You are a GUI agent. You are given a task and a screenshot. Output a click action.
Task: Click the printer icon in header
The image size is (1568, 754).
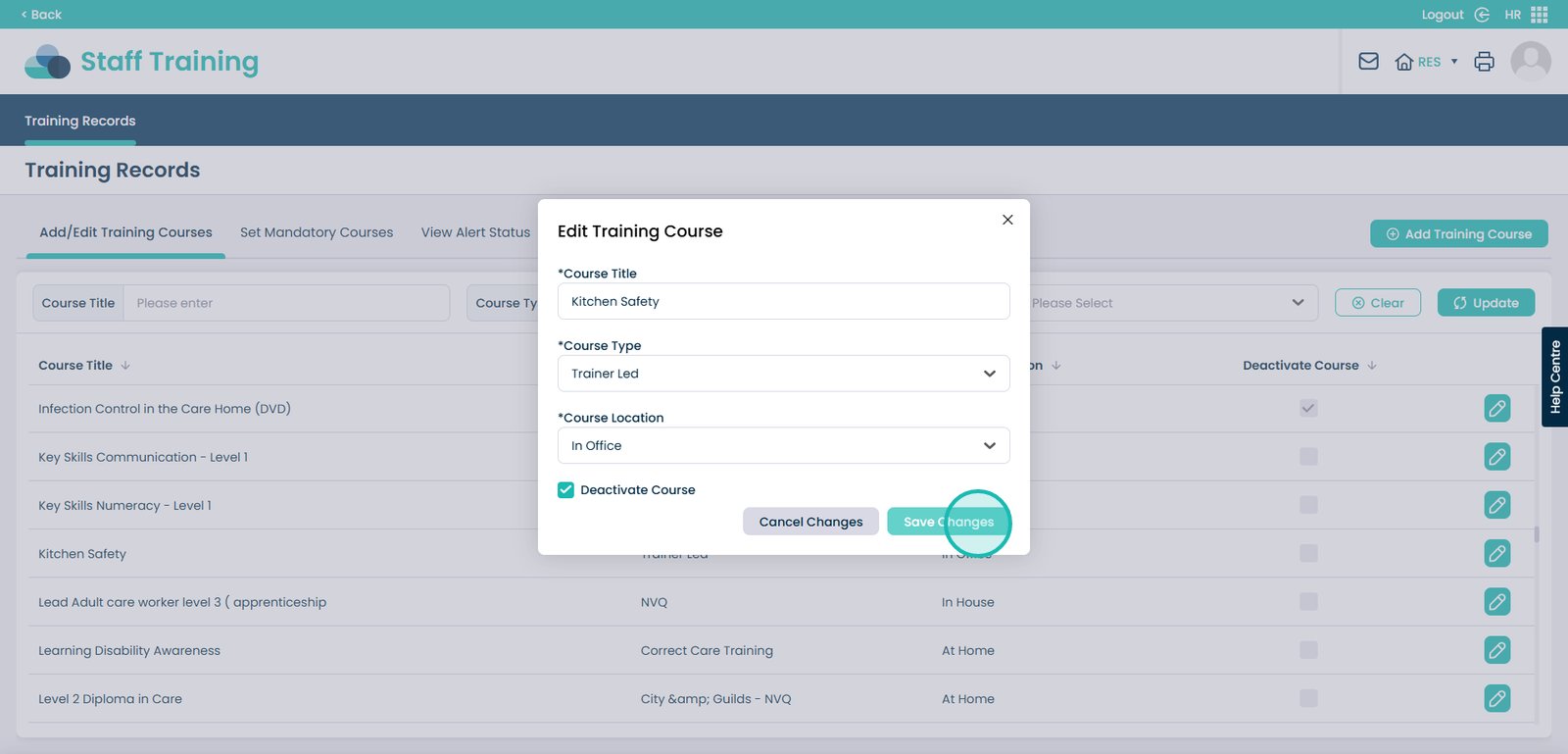click(1484, 62)
